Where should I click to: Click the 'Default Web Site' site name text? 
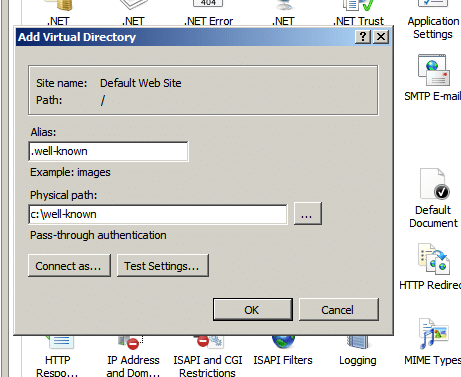(141, 83)
